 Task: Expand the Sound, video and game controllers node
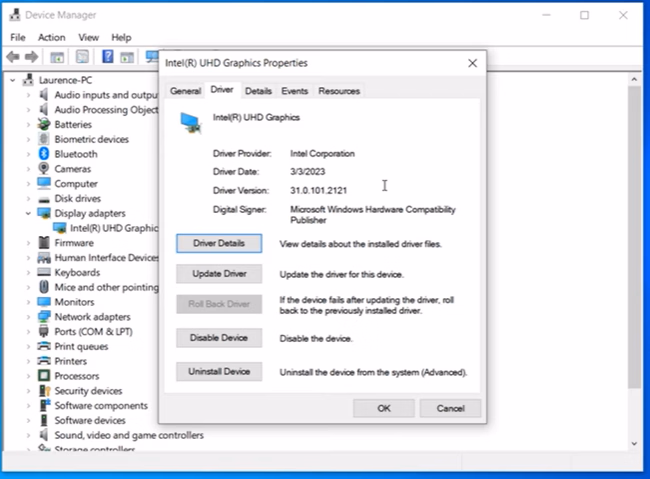tap(28, 435)
